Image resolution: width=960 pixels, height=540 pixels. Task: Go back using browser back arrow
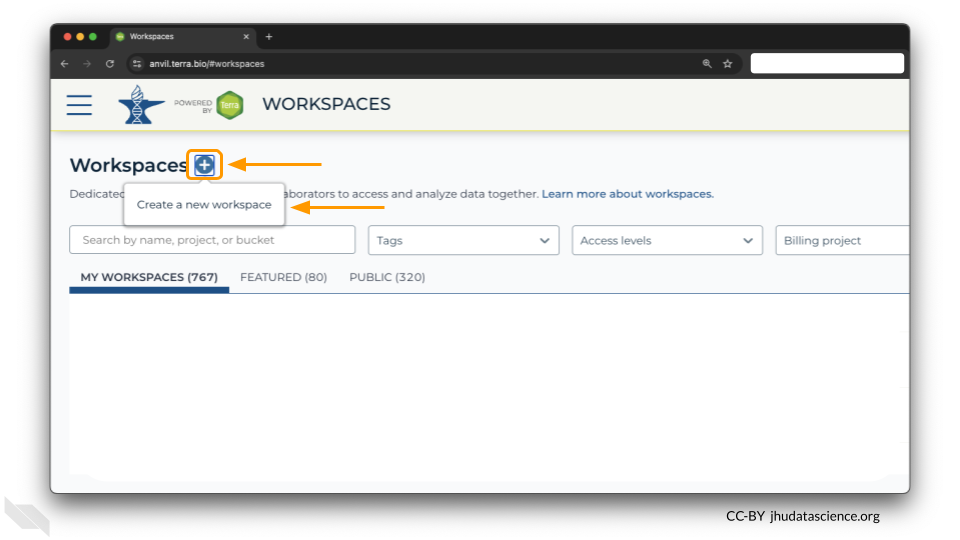coord(64,64)
